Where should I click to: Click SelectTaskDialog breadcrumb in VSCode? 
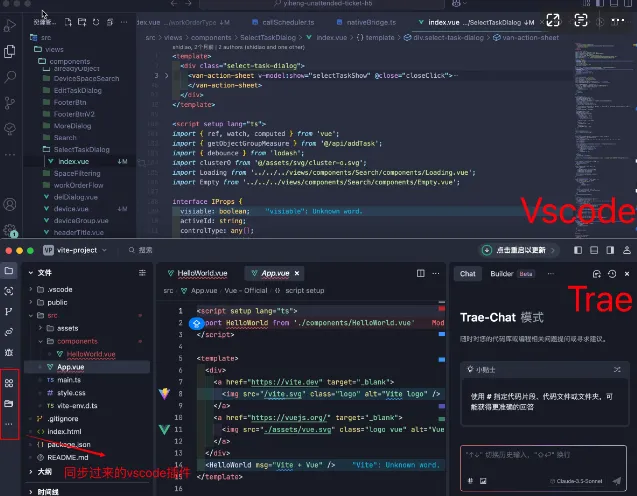click(268, 37)
